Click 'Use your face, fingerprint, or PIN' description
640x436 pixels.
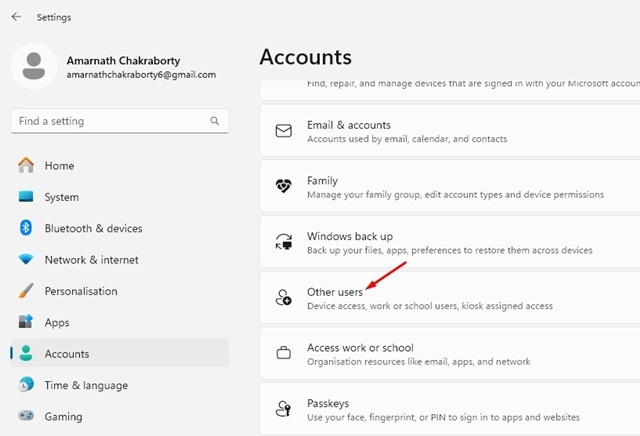[x=443, y=417]
